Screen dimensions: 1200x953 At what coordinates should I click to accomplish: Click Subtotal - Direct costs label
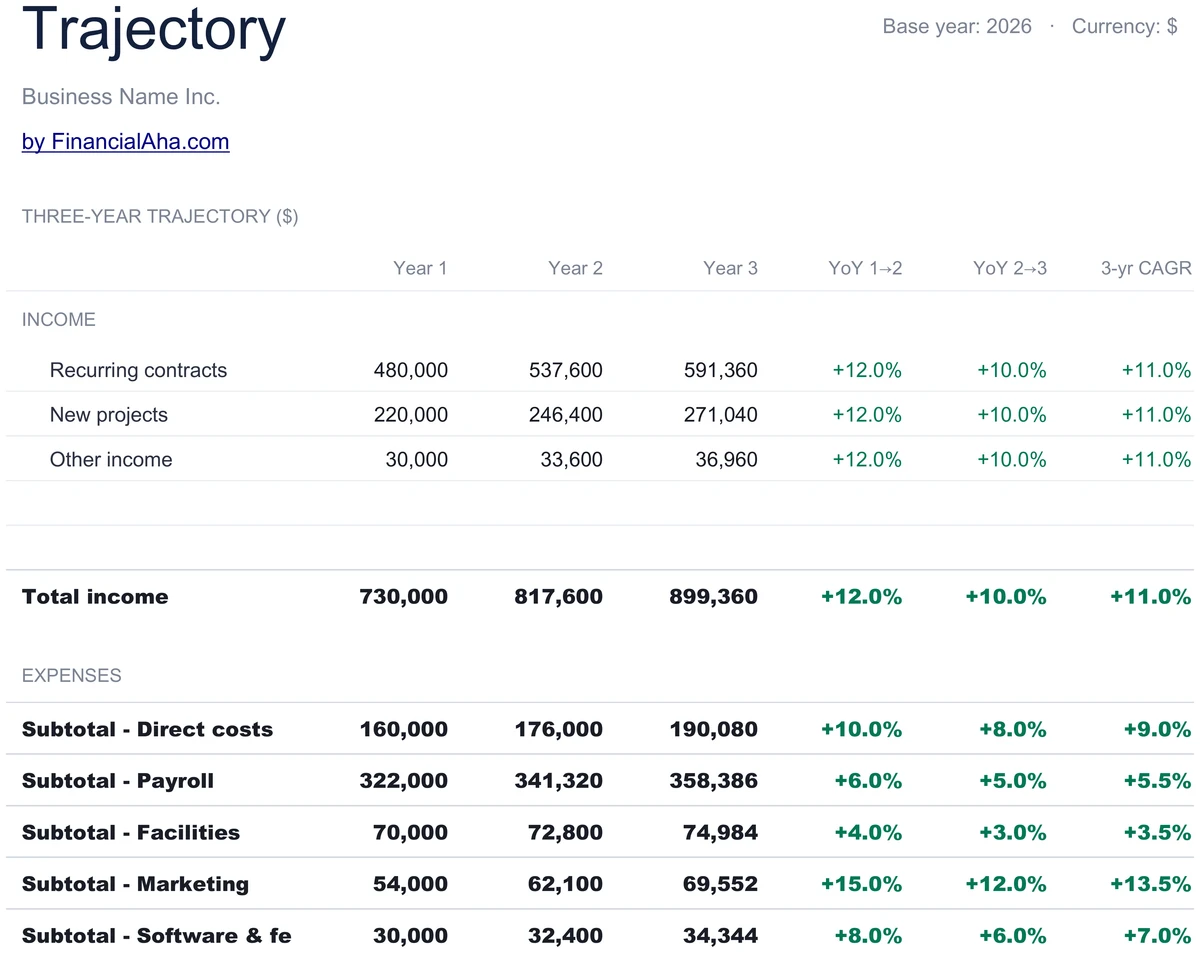[x=147, y=729]
